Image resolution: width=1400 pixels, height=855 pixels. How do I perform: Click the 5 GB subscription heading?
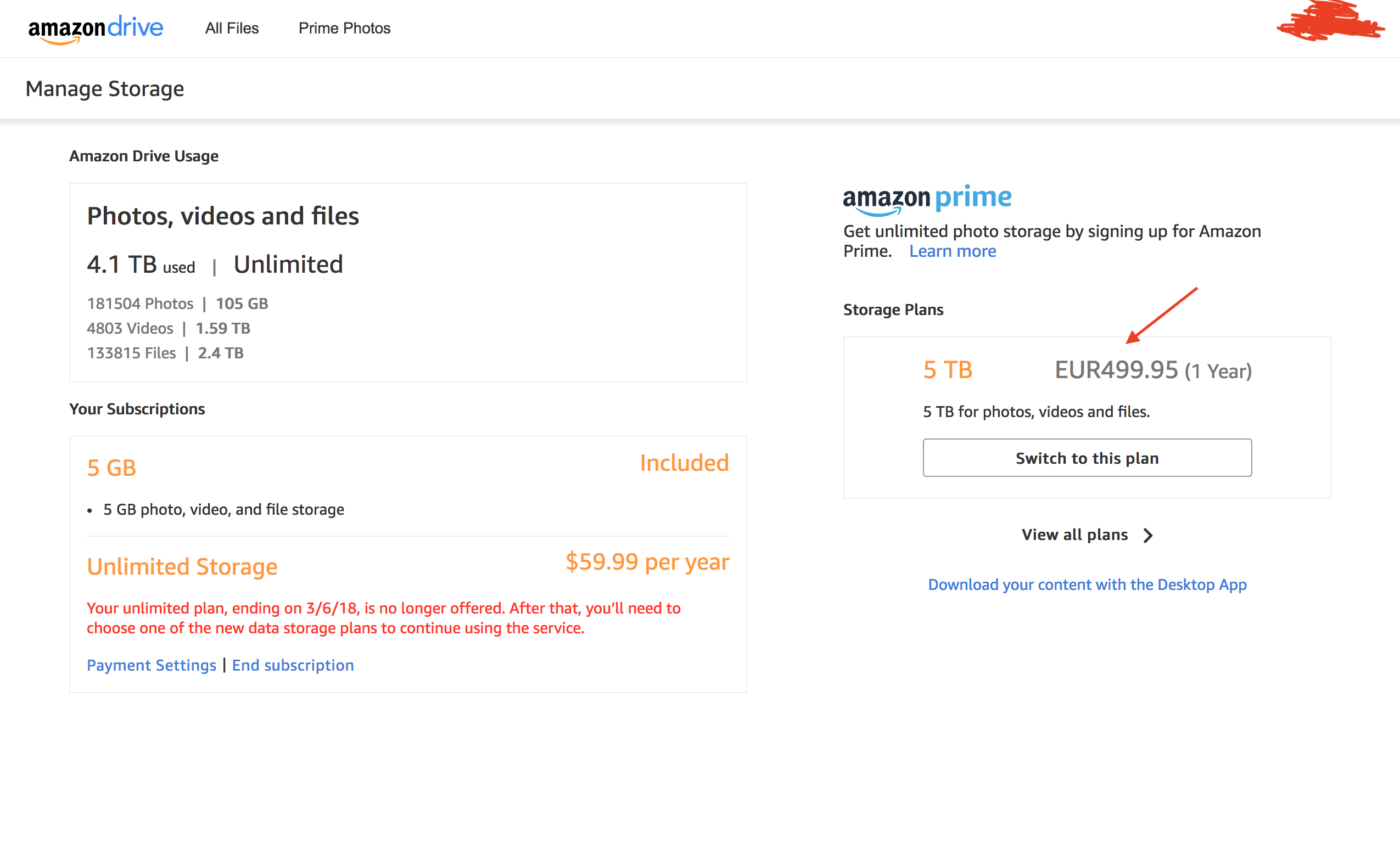tap(111, 468)
